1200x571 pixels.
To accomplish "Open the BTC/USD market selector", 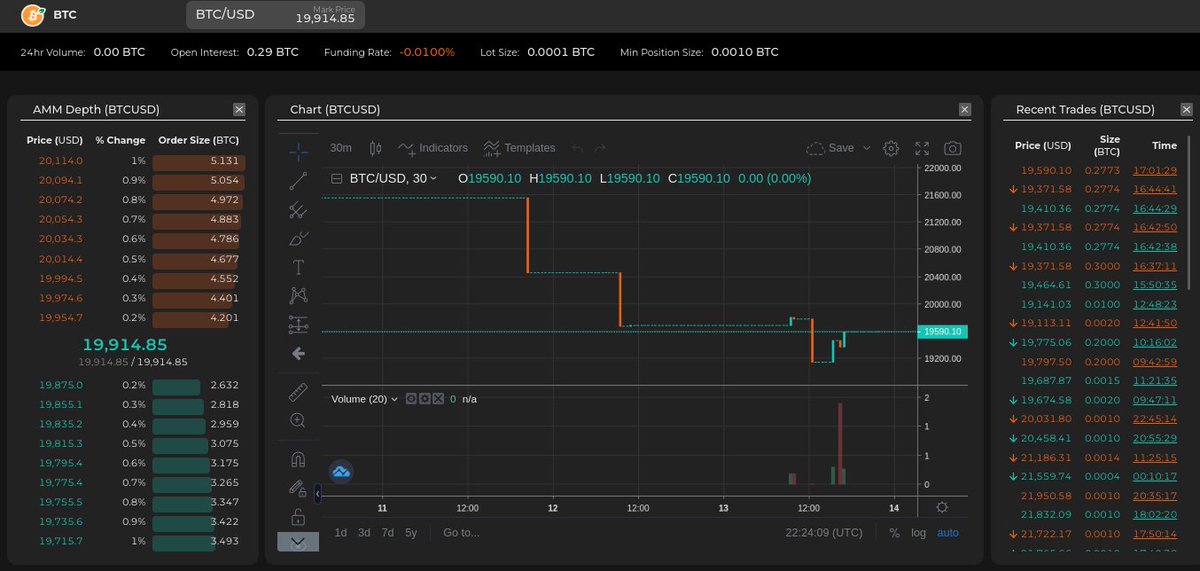I will (x=275, y=14).
